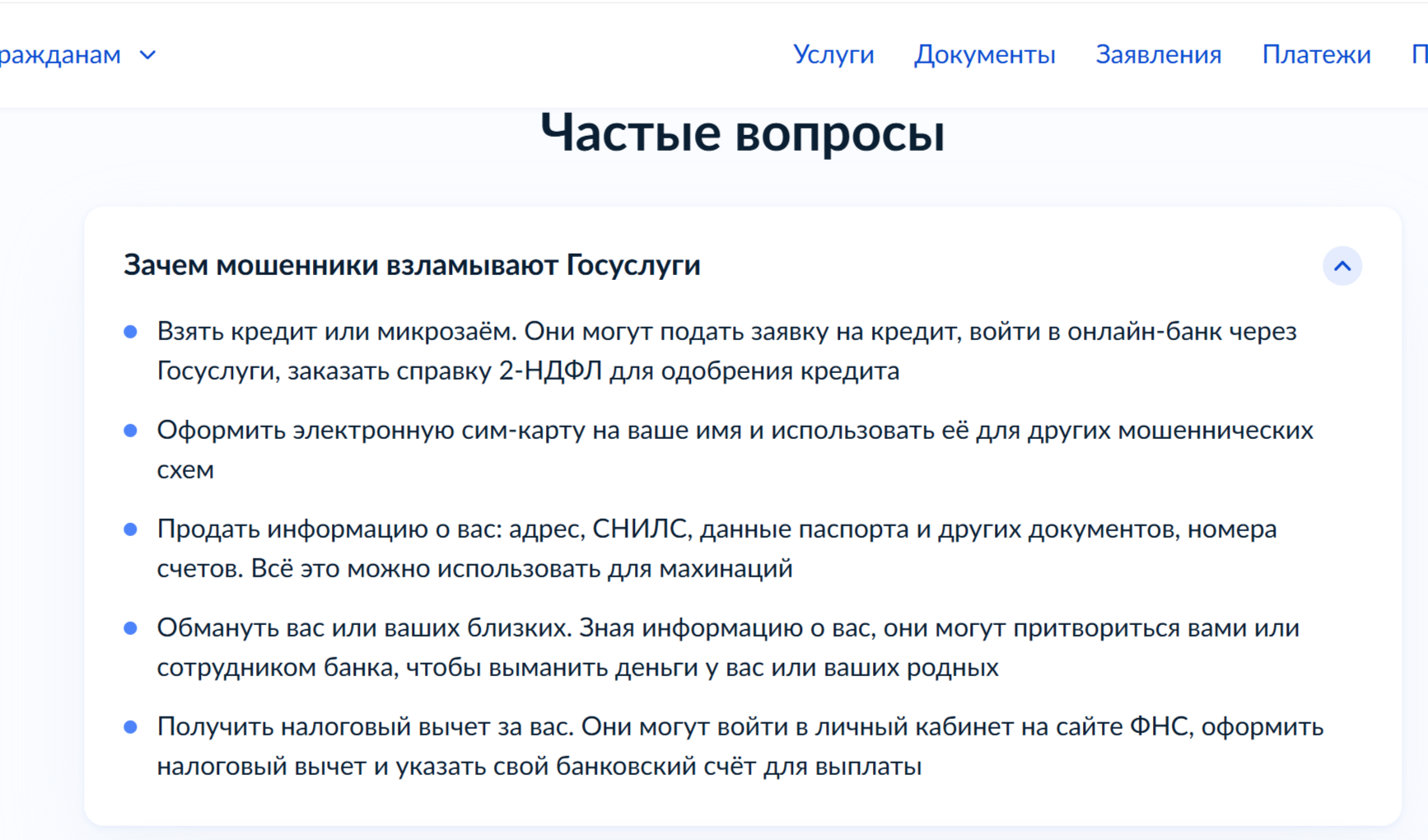
Task: Open the Услуги menu item
Action: (833, 54)
